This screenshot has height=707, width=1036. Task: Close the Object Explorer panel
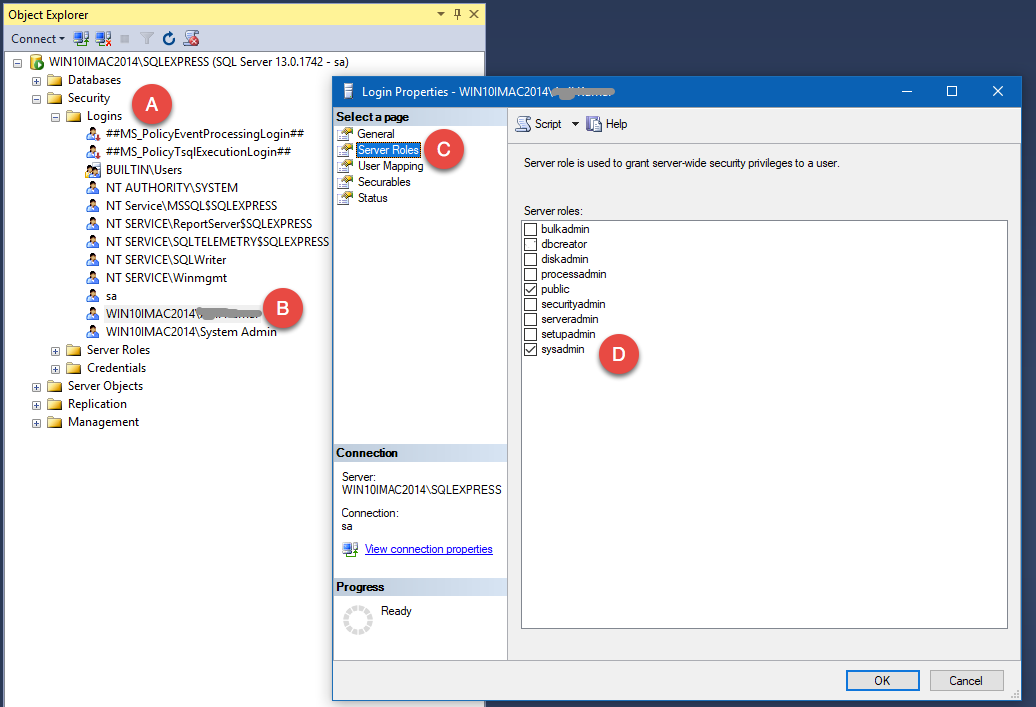point(474,14)
